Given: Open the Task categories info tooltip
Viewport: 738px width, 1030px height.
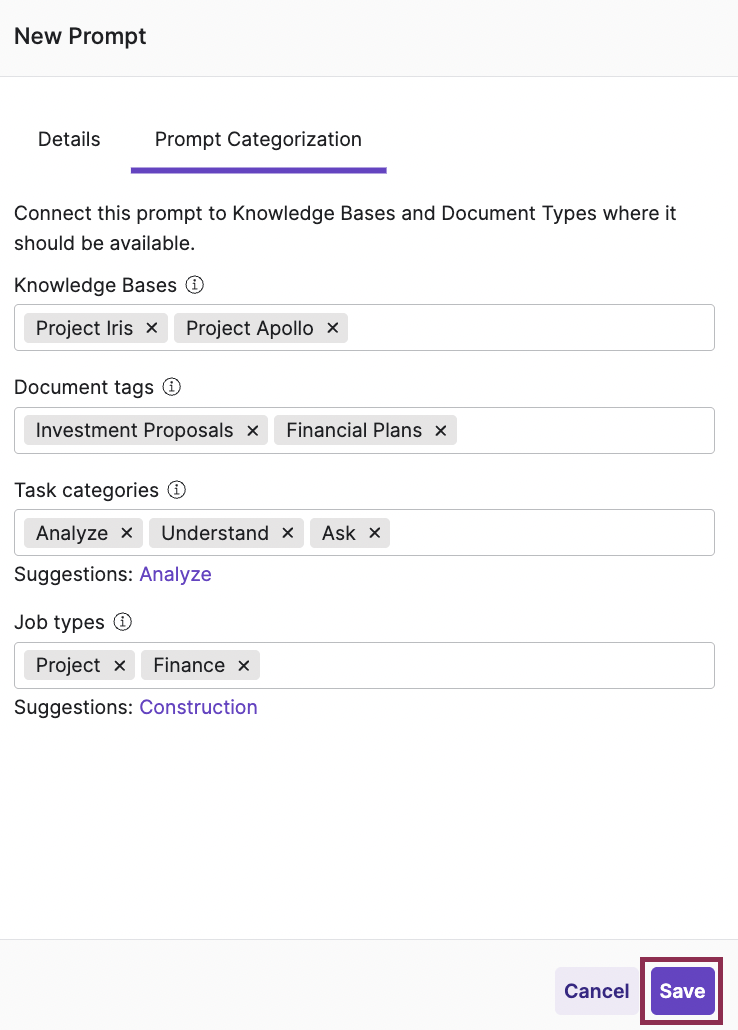Looking at the screenshot, I should click(x=176, y=490).
